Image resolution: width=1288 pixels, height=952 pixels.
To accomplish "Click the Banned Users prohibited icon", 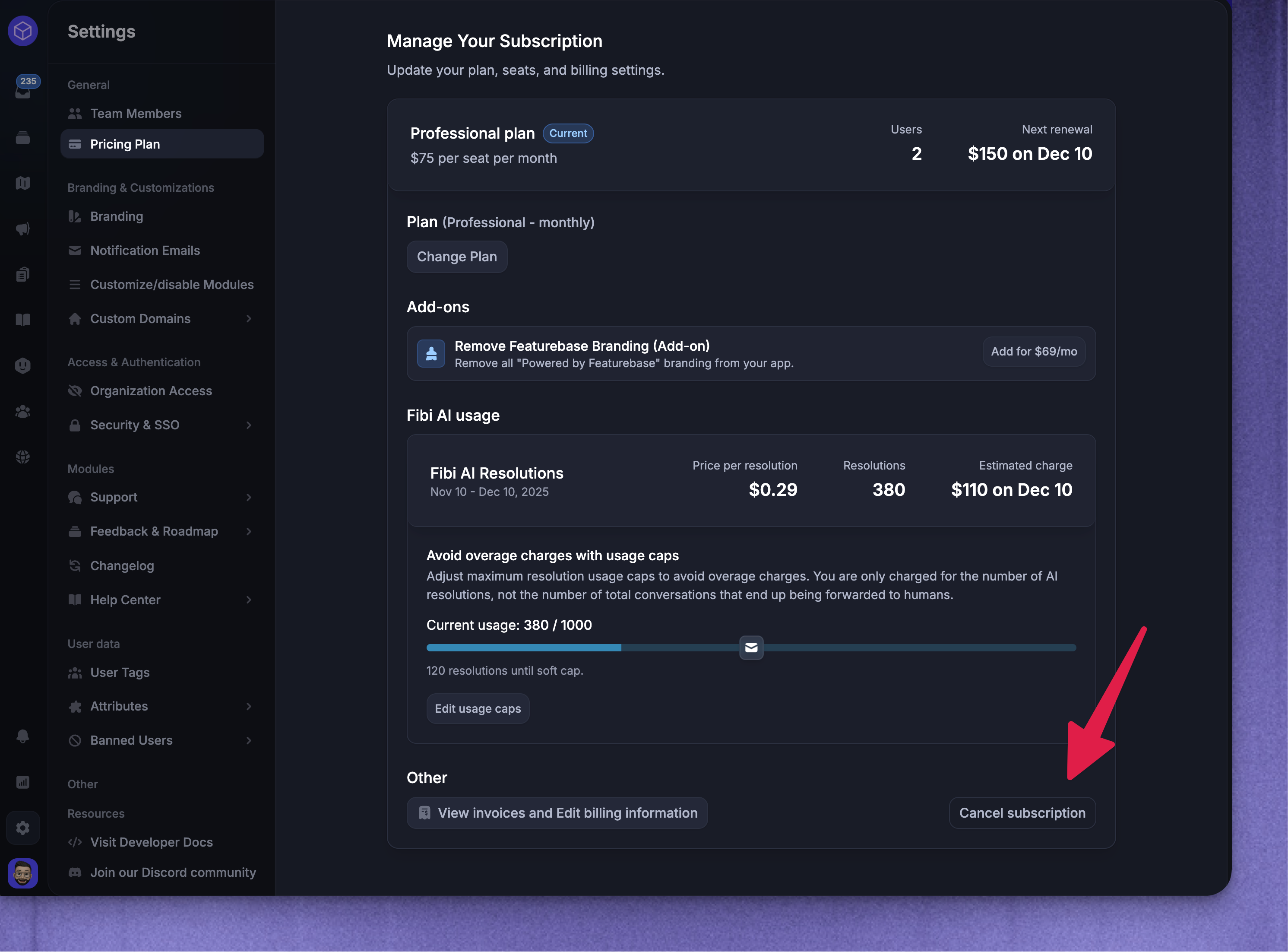I will [75, 740].
